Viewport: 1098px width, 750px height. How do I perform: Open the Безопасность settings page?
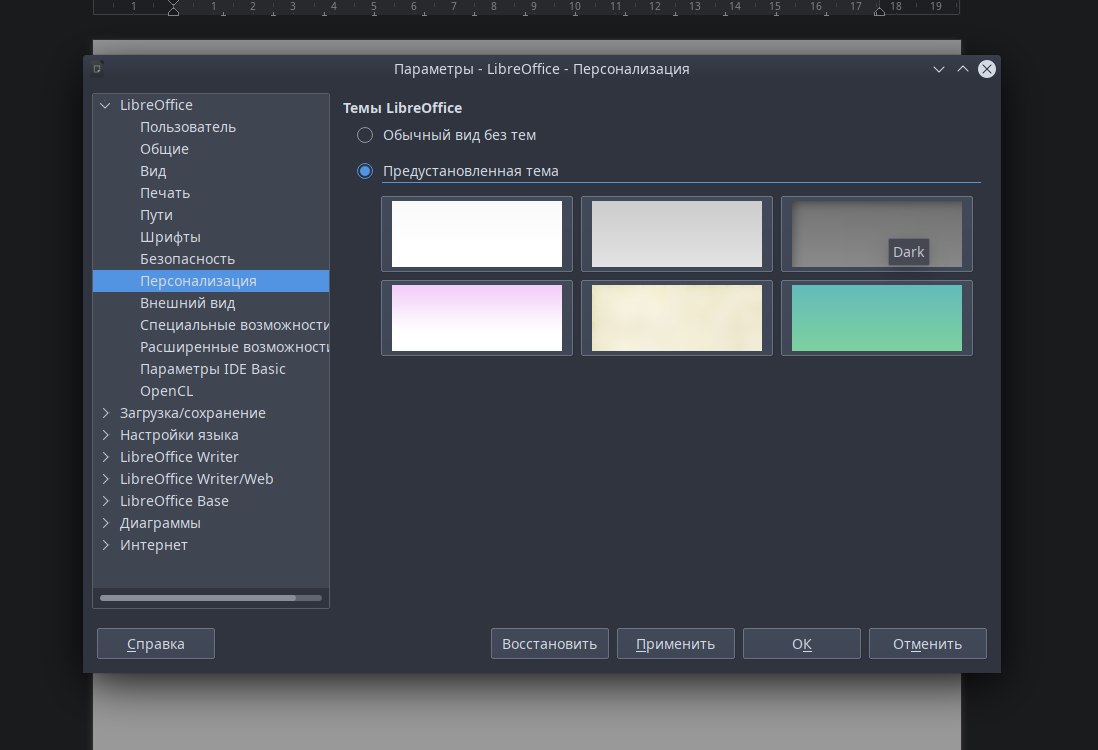[x=187, y=259]
